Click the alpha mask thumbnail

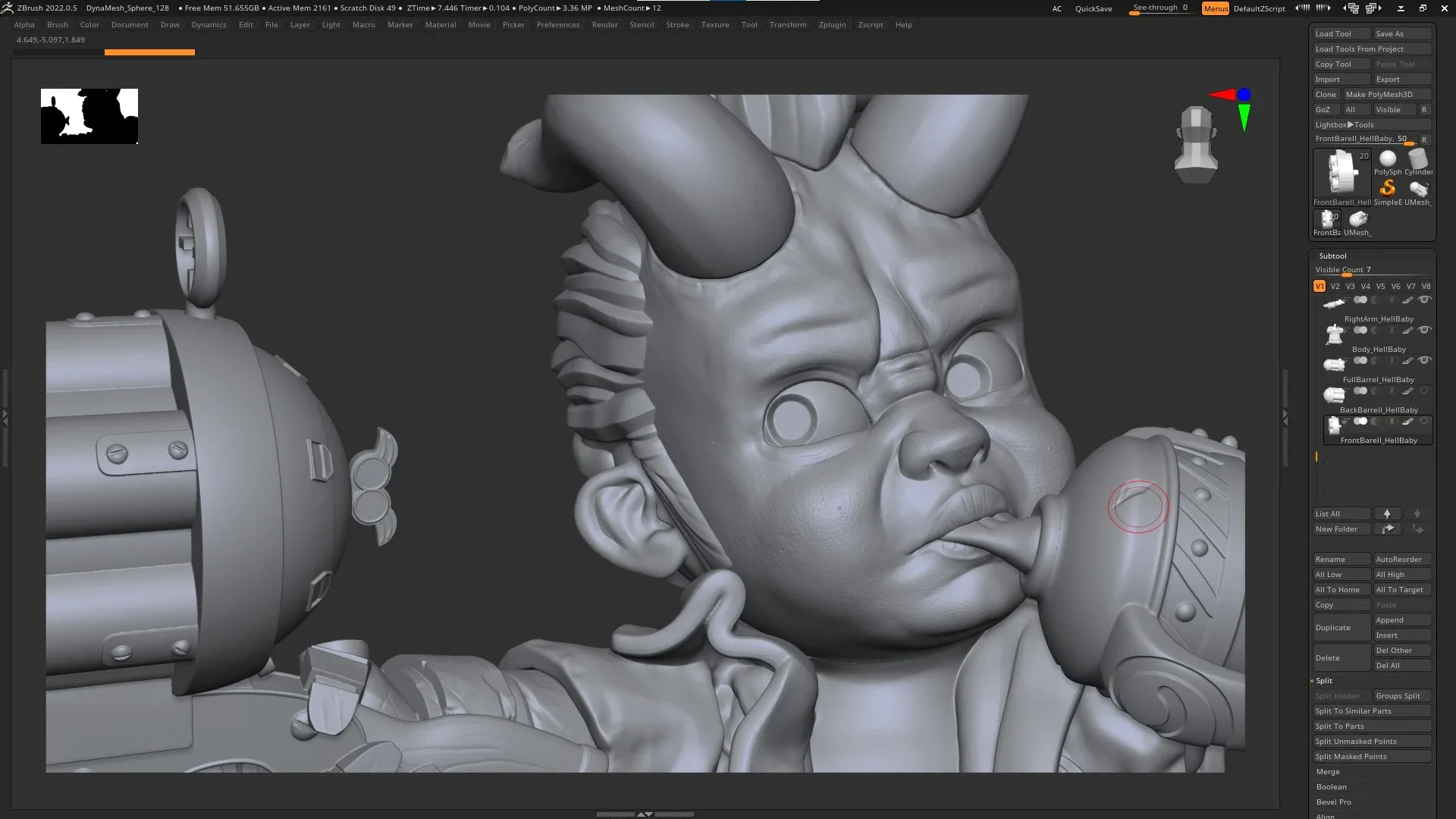click(x=89, y=116)
